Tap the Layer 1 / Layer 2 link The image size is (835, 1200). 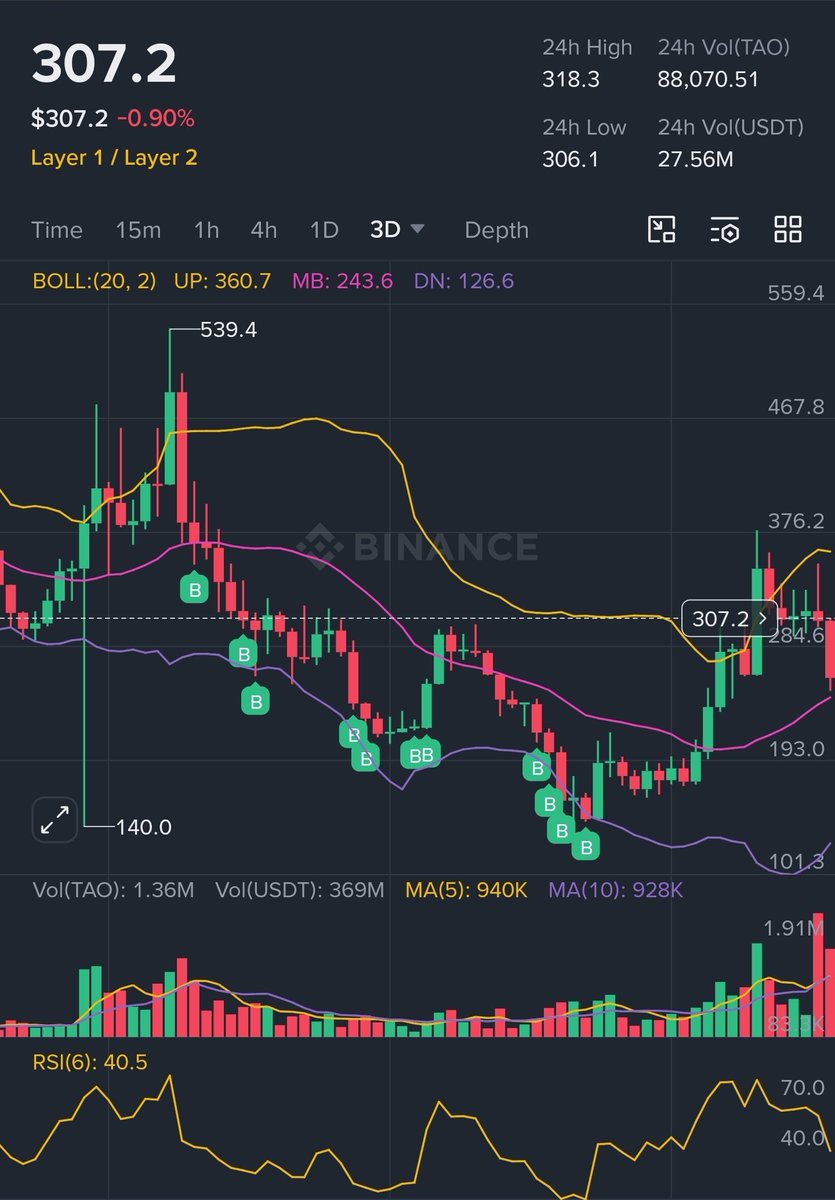[114, 157]
